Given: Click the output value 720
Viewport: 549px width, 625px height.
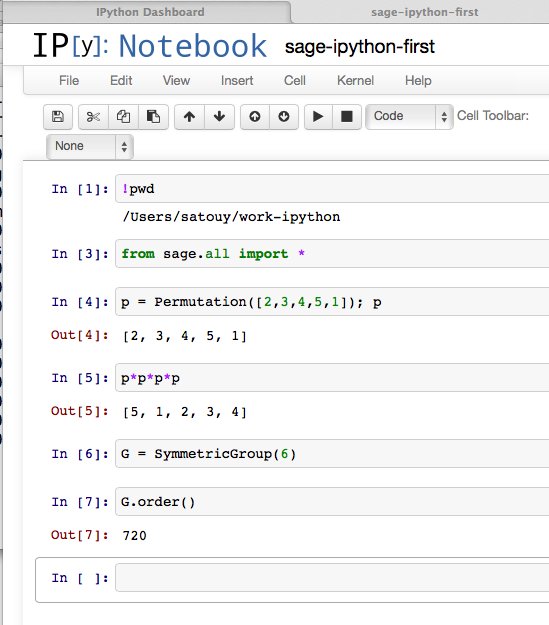Looking at the screenshot, I should [134, 535].
